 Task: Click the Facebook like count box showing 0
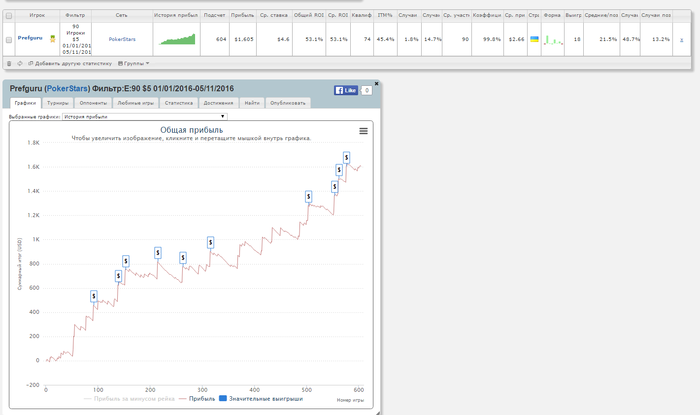click(x=367, y=91)
